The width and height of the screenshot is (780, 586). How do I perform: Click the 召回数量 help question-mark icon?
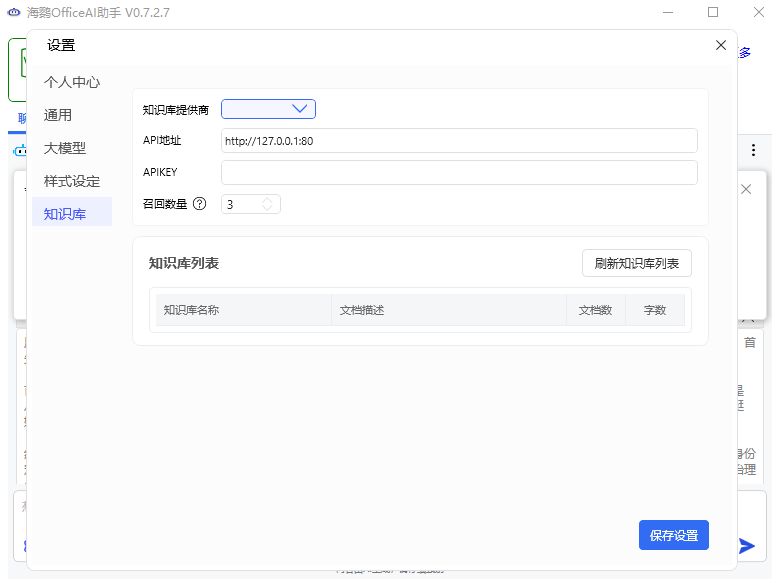[x=199, y=203]
